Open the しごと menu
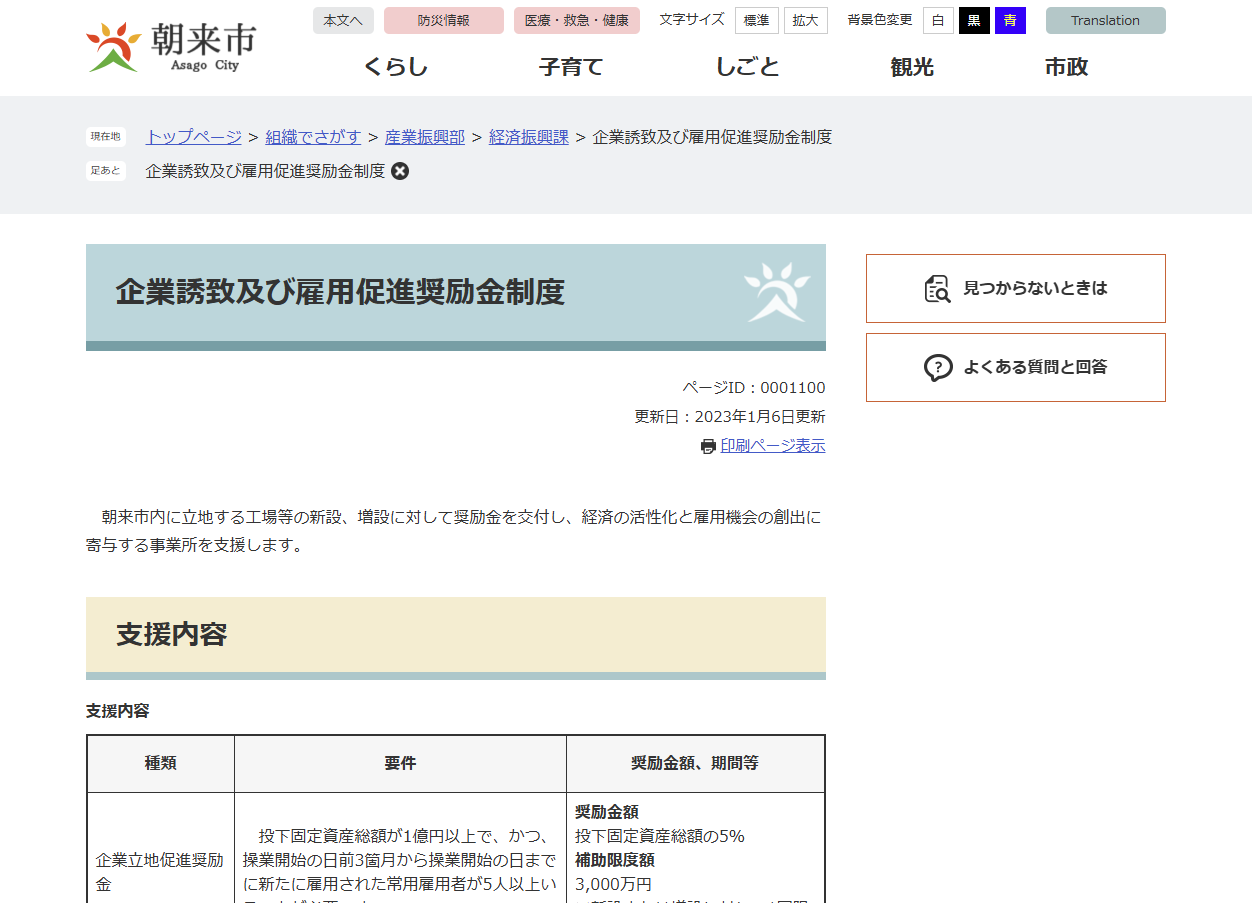Image resolution: width=1252 pixels, height=903 pixels. 747,67
